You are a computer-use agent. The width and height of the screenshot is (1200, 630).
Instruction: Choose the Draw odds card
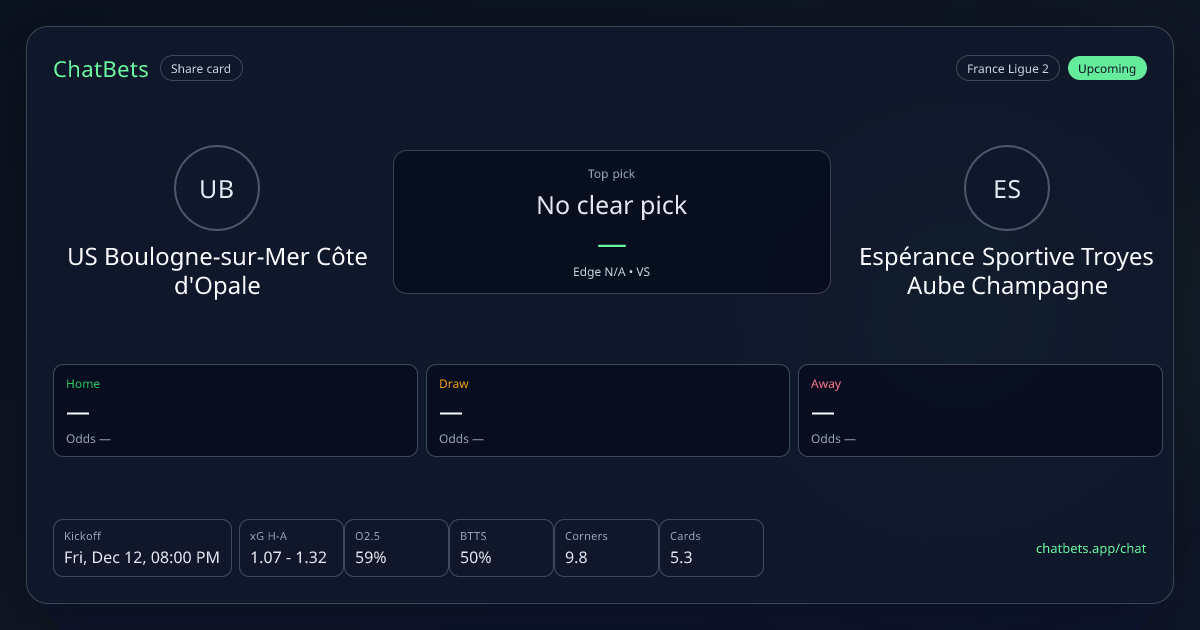click(x=608, y=410)
